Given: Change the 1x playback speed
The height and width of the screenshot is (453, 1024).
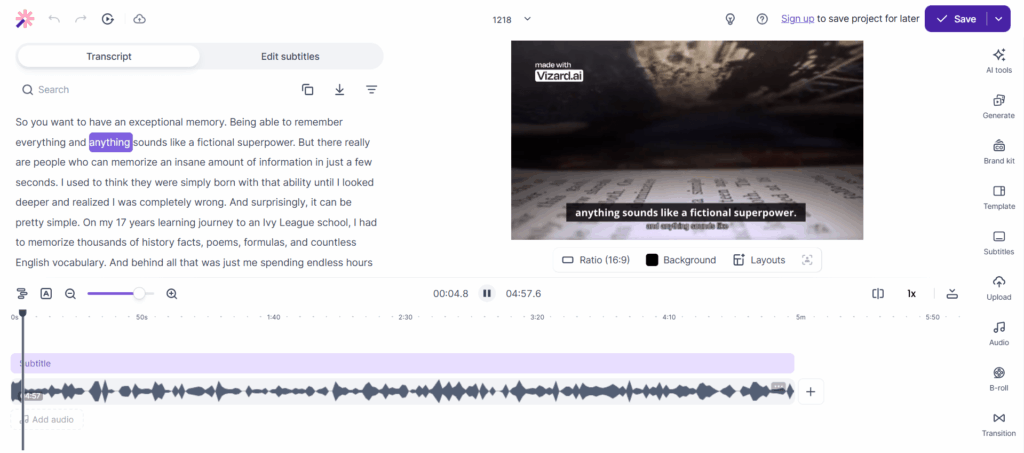Looking at the screenshot, I should click(912, 294).
